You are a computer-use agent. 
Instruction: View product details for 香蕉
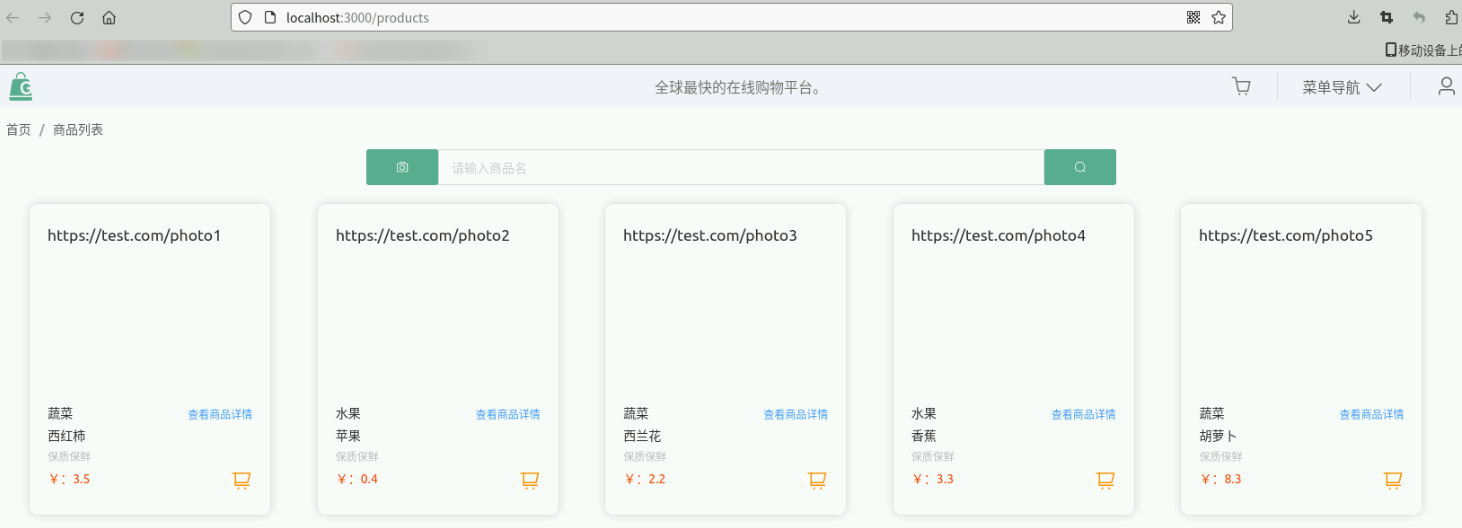[1084, 414]
